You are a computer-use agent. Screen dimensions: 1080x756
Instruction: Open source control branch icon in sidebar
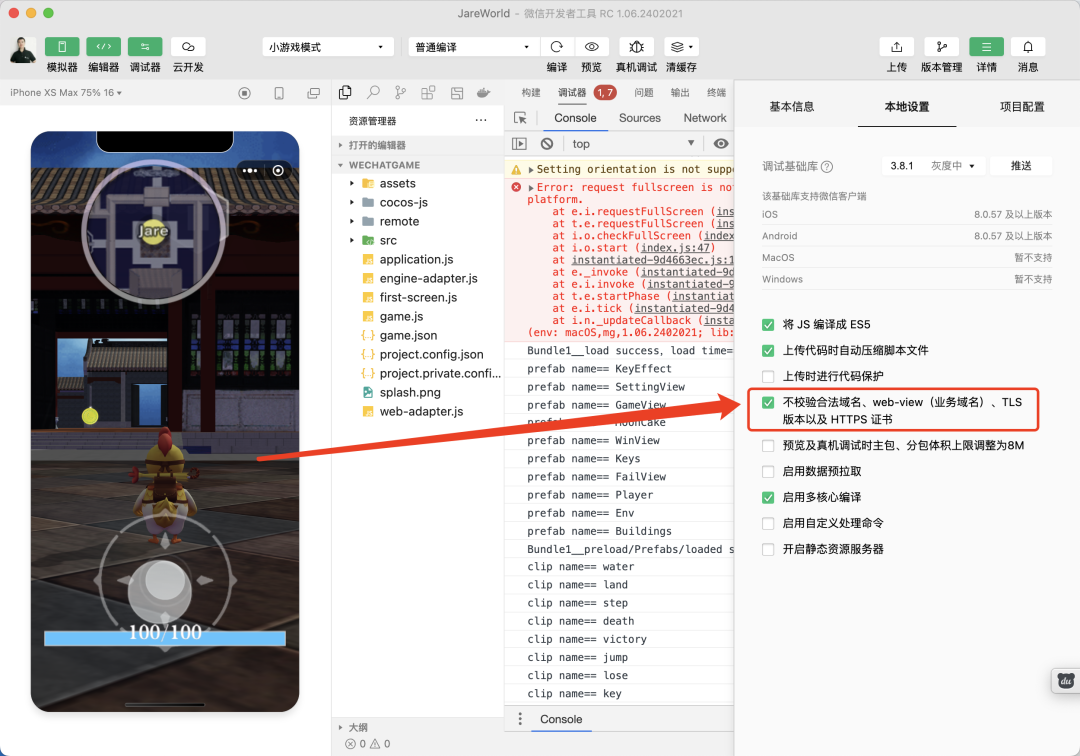[400, 92]
